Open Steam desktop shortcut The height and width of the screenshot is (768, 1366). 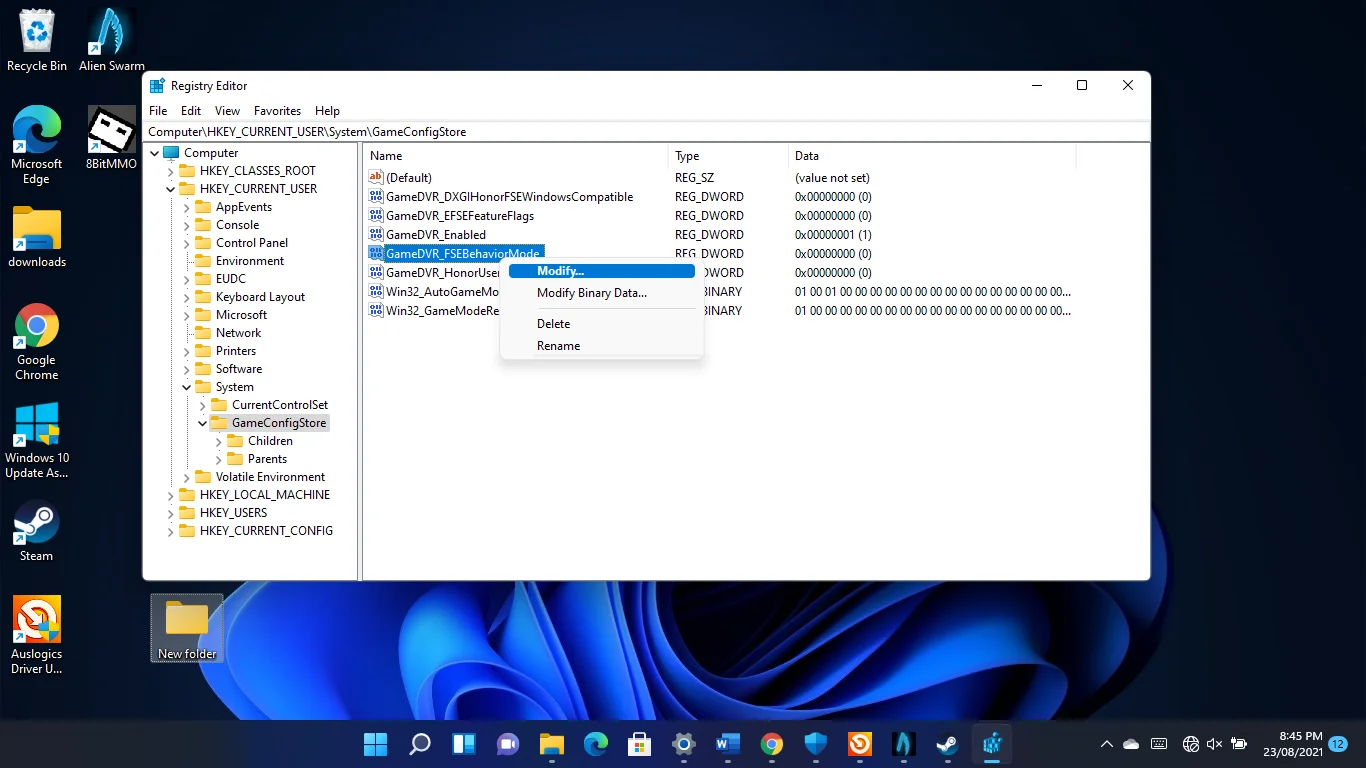[37, 531]
